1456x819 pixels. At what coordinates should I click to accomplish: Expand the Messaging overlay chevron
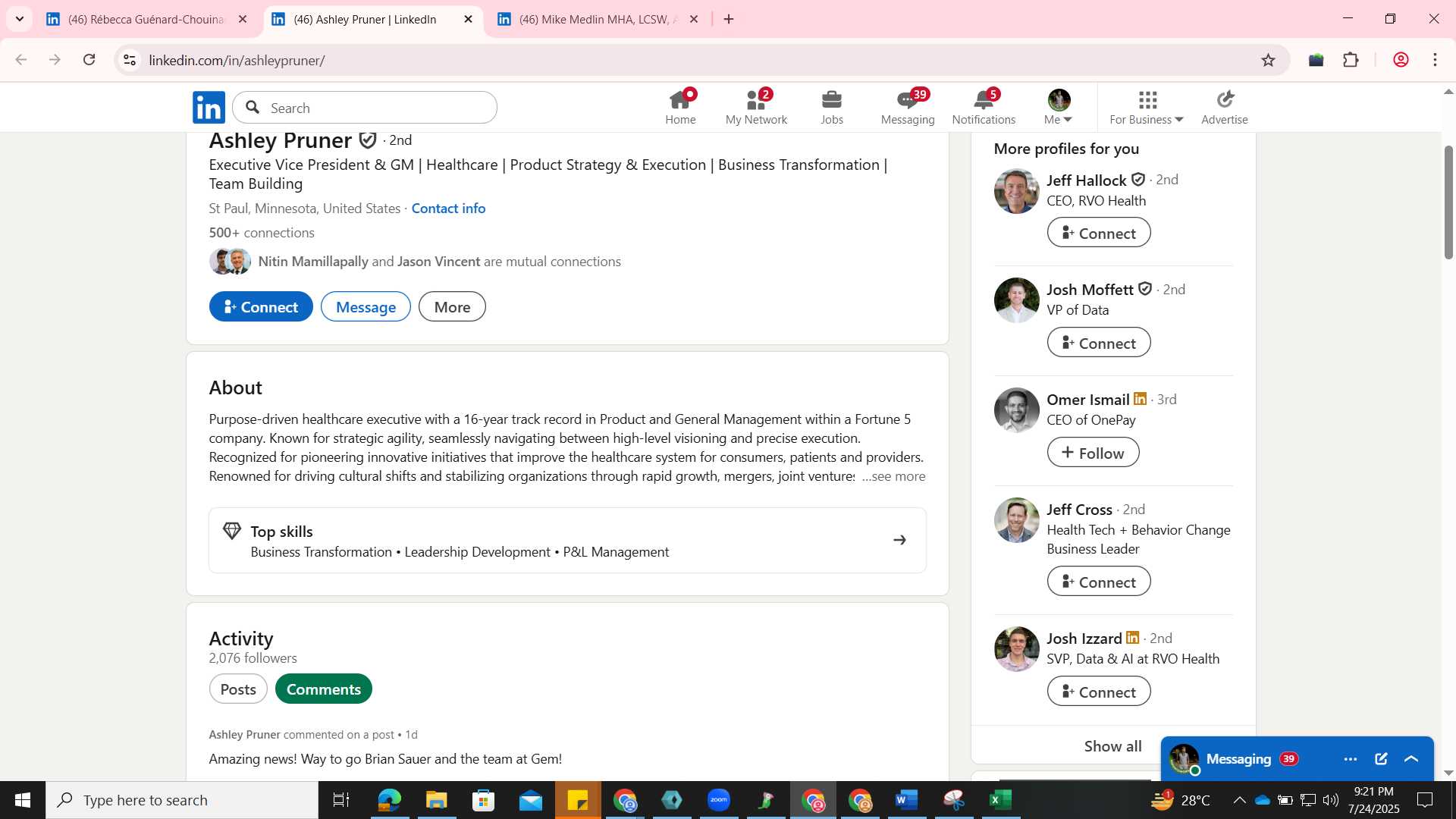coord(1411,759)
